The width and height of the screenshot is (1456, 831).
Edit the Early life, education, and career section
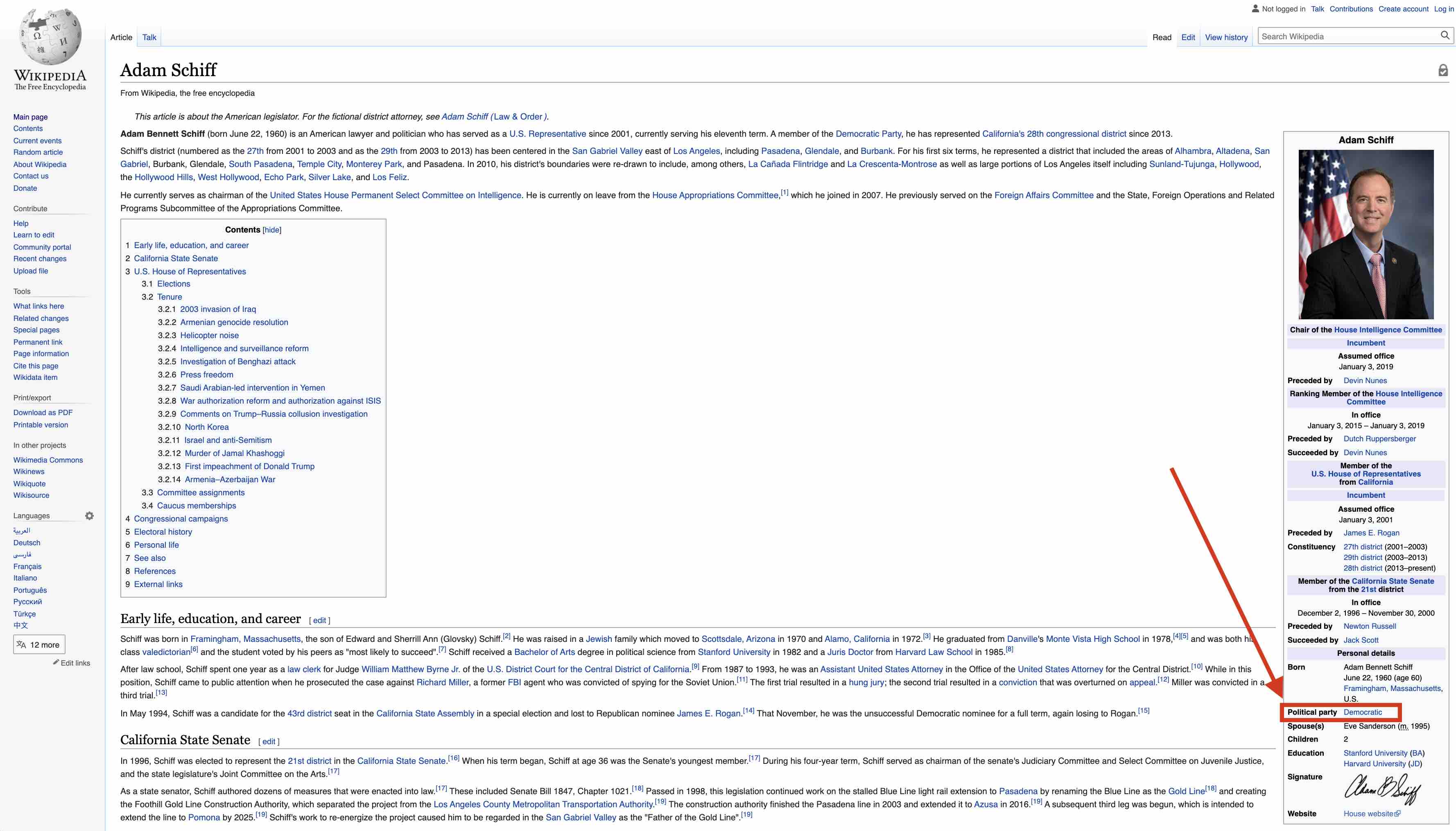pyautogui.click(x=319, y=620)
